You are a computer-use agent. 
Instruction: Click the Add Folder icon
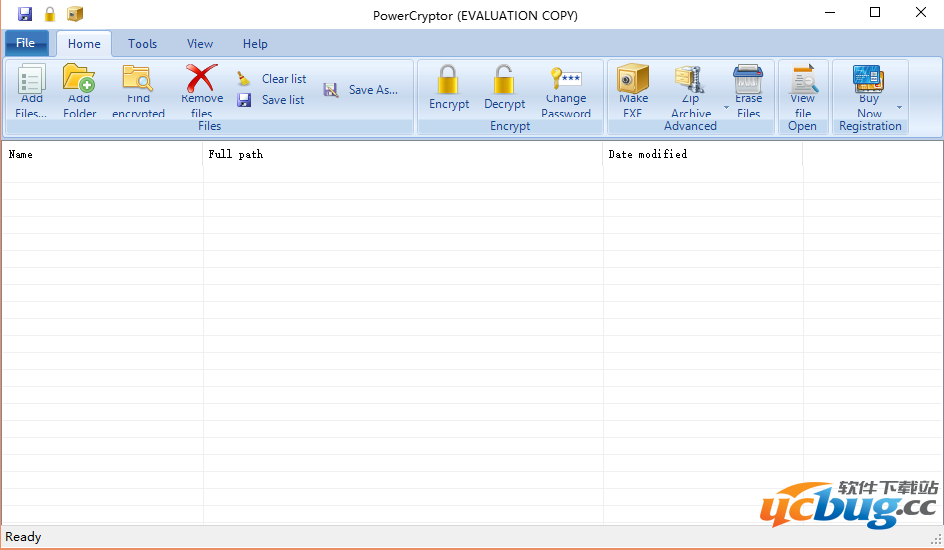[79, 78]
